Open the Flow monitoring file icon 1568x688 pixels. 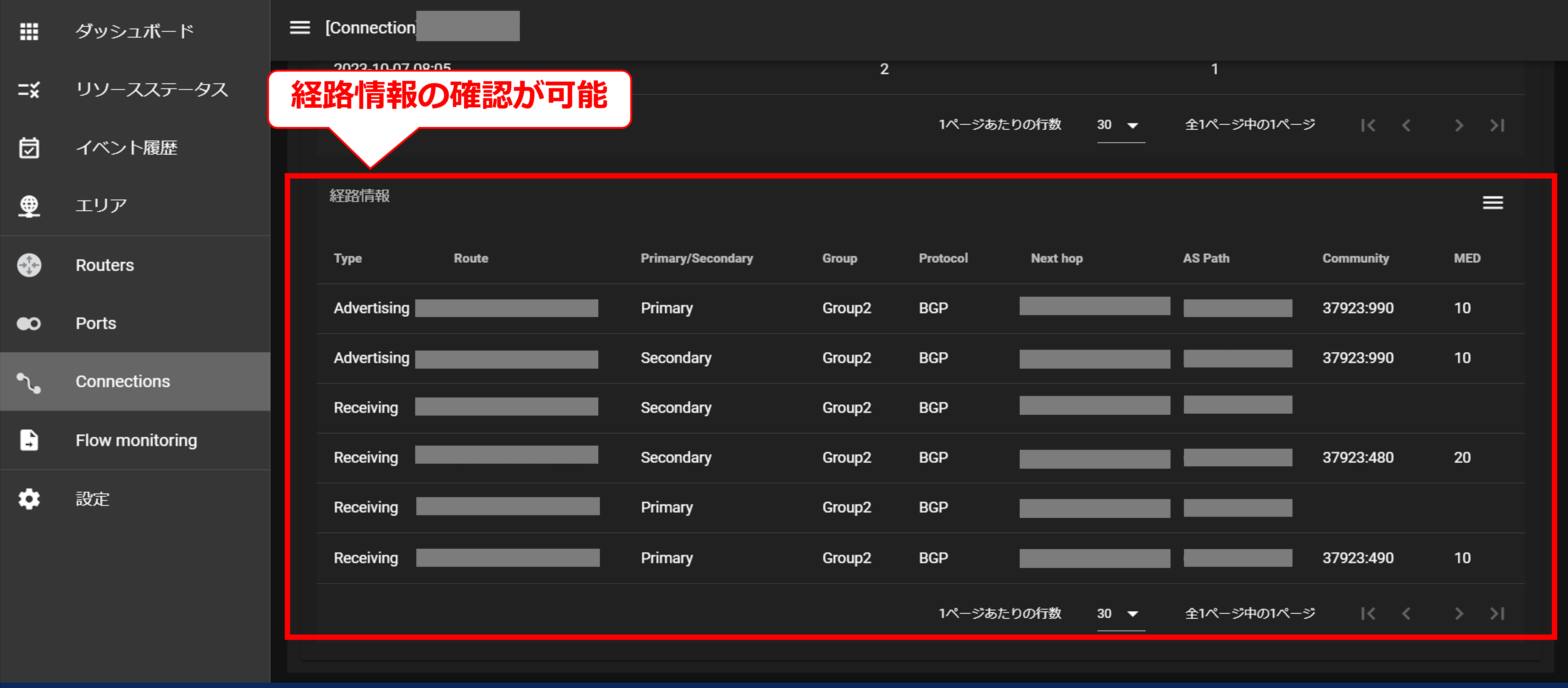[28, 439]
